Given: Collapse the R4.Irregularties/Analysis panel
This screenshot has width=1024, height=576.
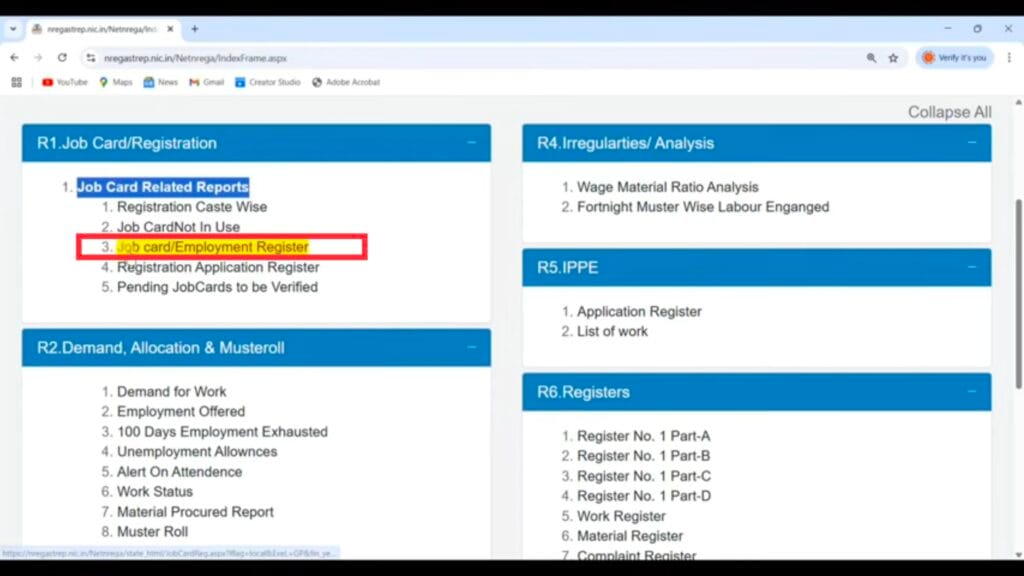Looking at the screenshot, I should click(971, 143).
